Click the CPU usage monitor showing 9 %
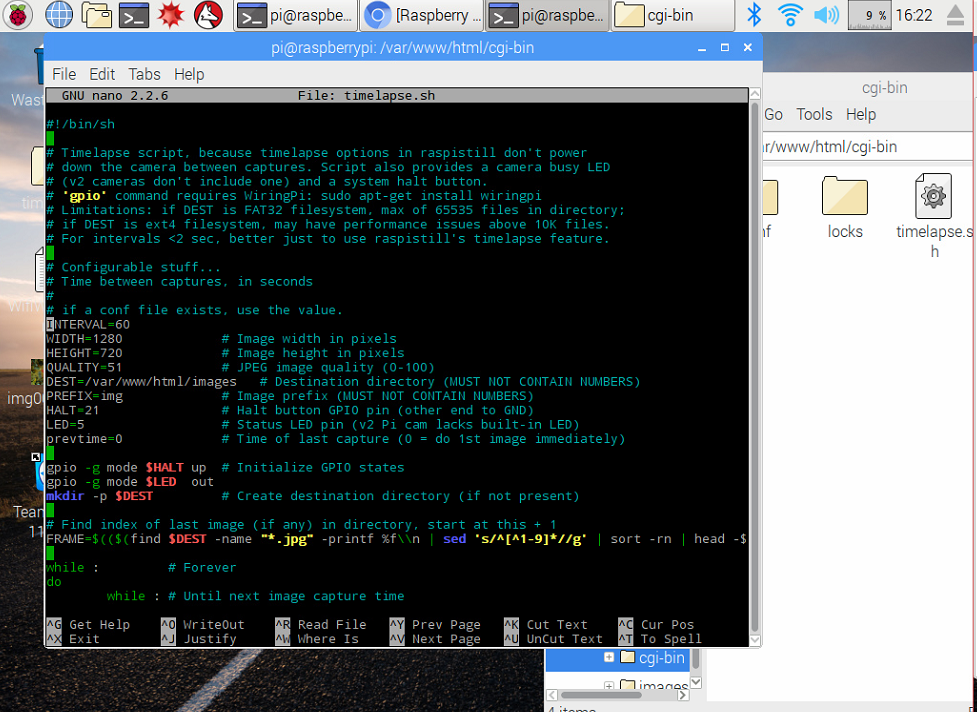 (869, 16)
